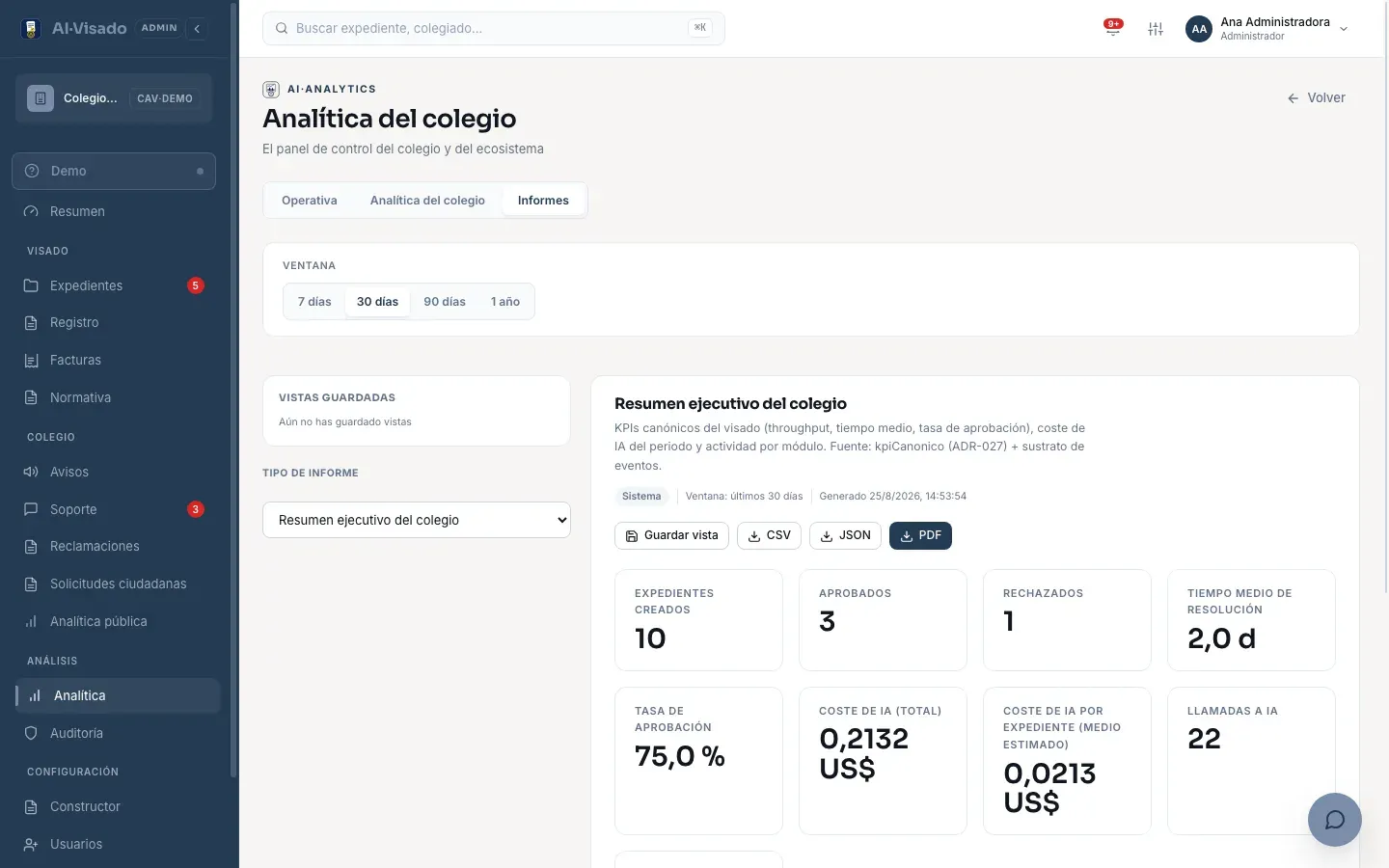The image size is (1389, 868).
Task: Open the floating chat bubble button
Action: click(x=1335, y=820)
